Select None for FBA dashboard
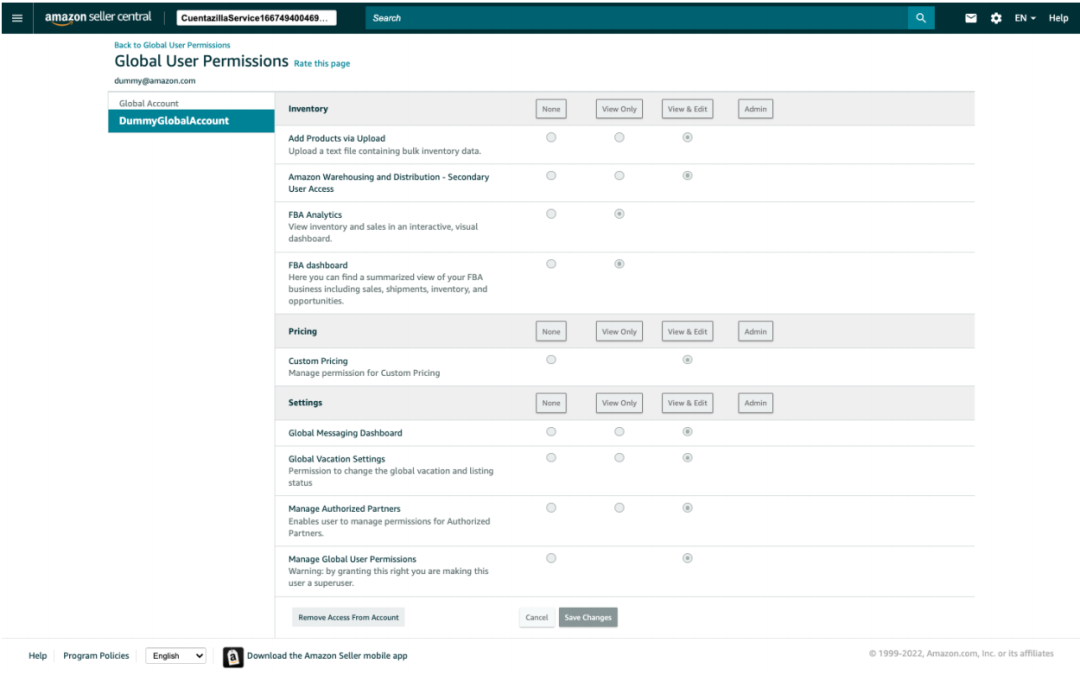 point(551,264)
